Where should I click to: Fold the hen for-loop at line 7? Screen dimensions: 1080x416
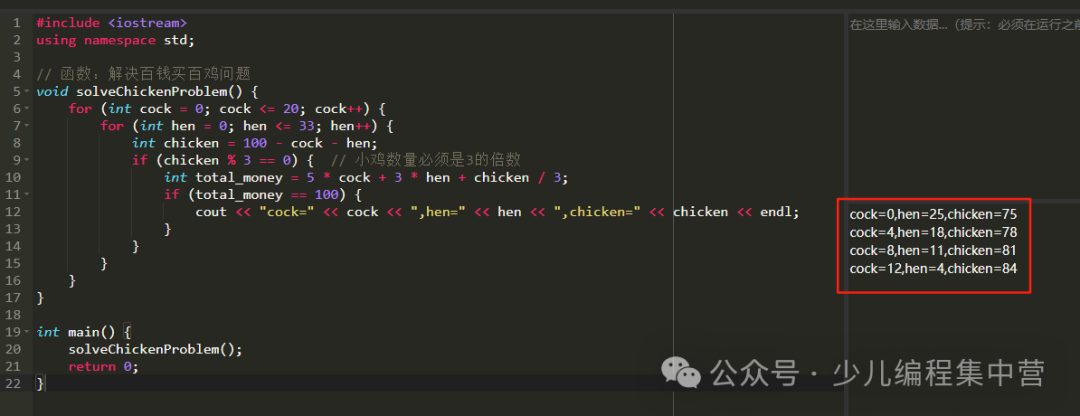click(27, 126)
